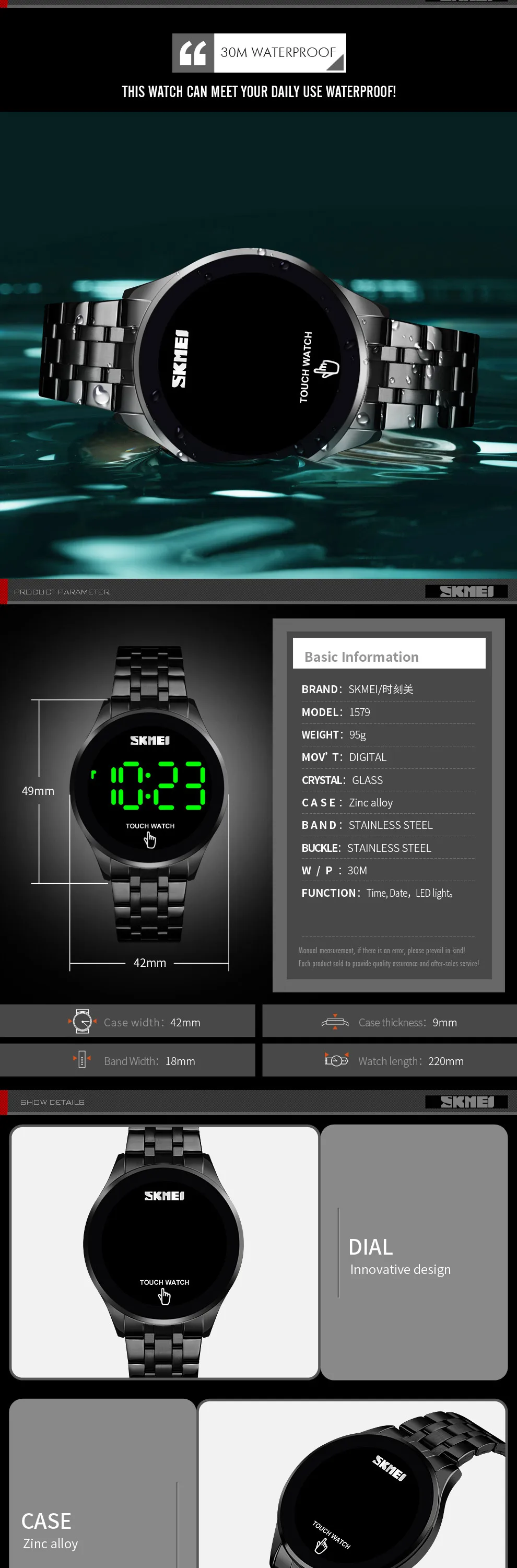Screen dimensions: 517x1568
Task: Click the Band Width: 18mm value
Action: point(180,1061)
